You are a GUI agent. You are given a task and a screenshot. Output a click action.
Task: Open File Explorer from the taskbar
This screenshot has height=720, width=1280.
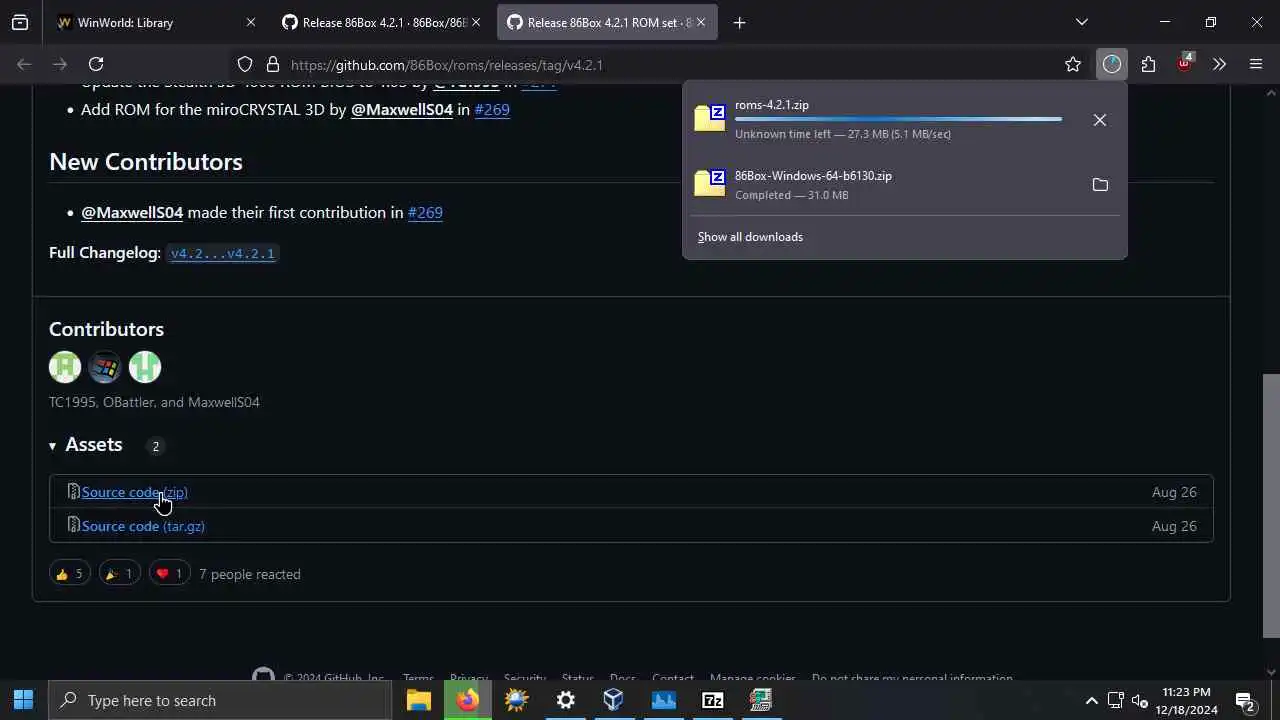(419, 700)
